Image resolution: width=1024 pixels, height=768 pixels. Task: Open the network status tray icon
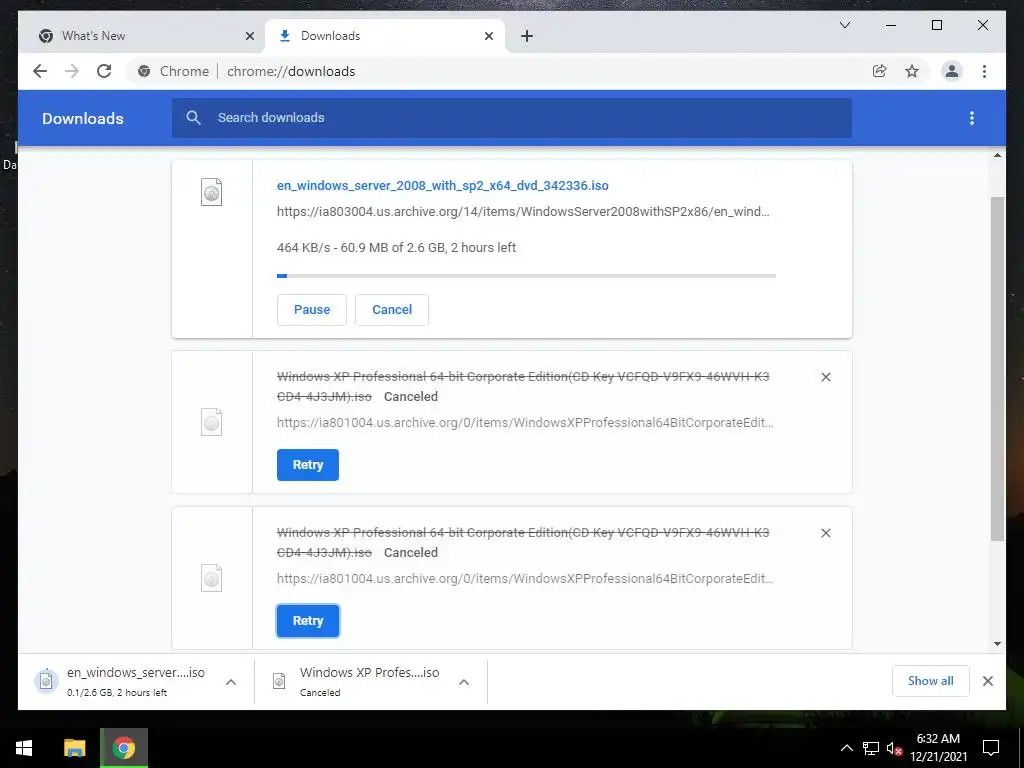click(870, 748)
